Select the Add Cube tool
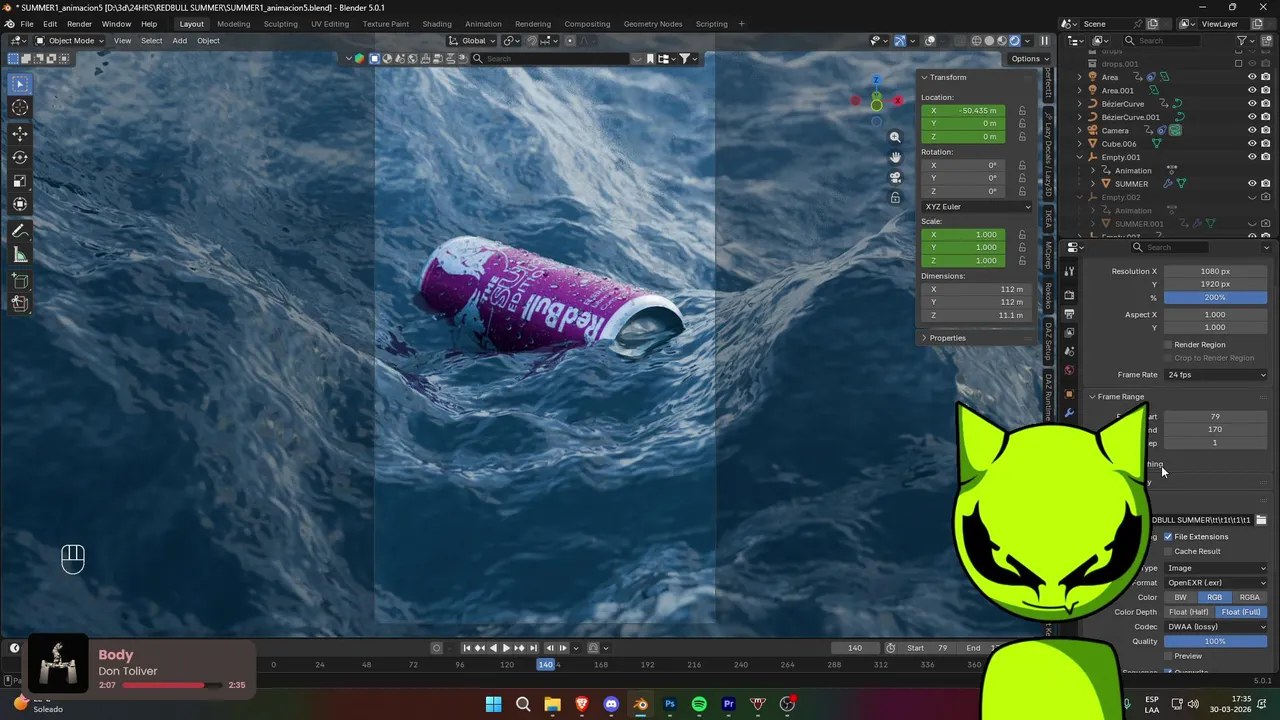This screenshot has height=720, width=1280. point(20,281)
